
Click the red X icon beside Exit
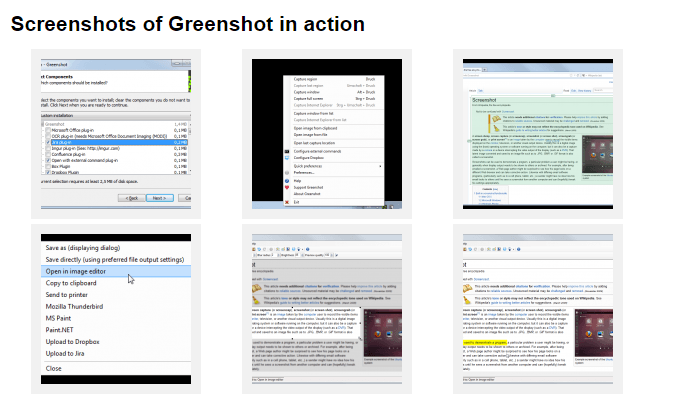(287, 202)
